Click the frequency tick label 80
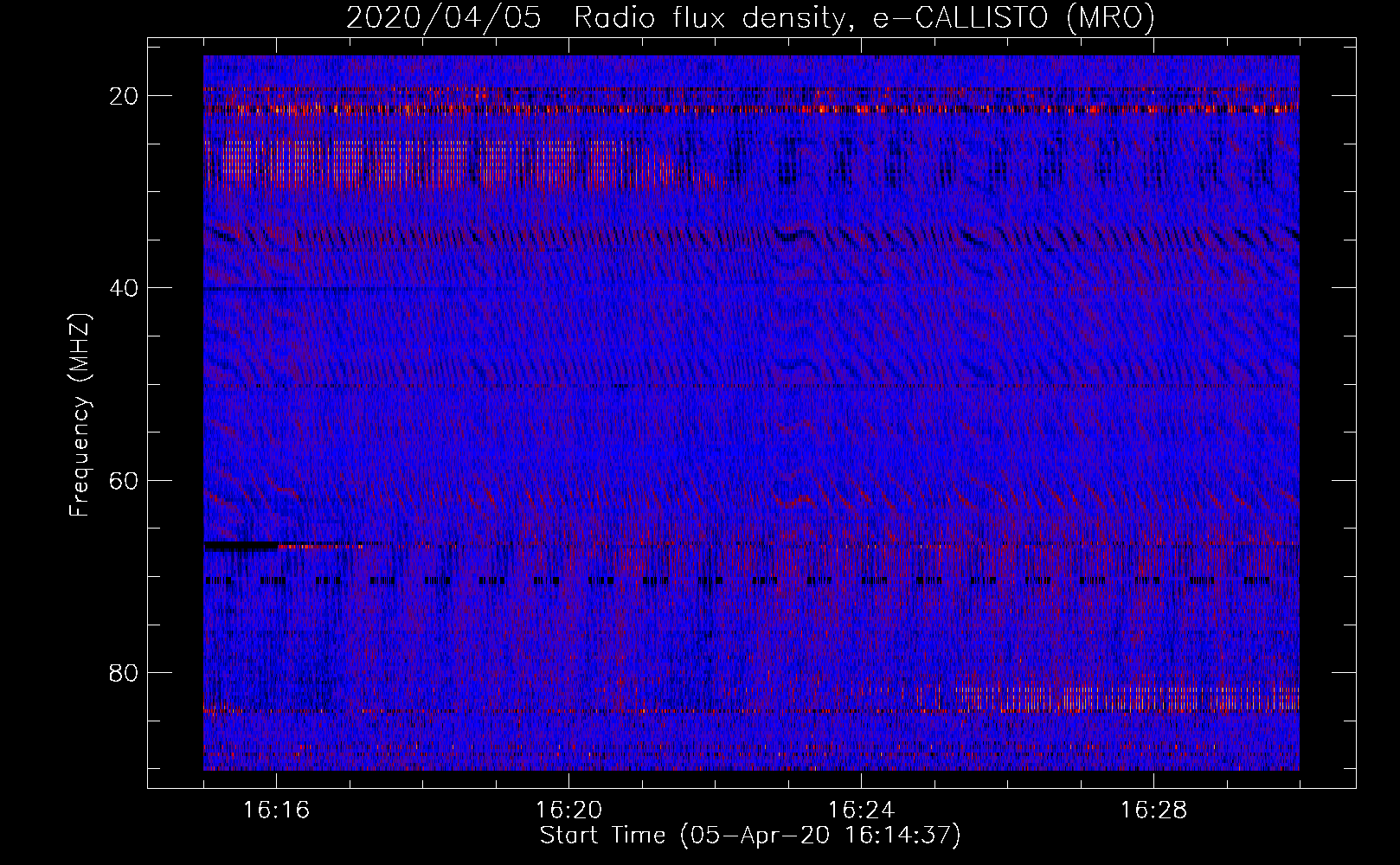This screenshot has height=865, width=1400. (x=125, y=672)
